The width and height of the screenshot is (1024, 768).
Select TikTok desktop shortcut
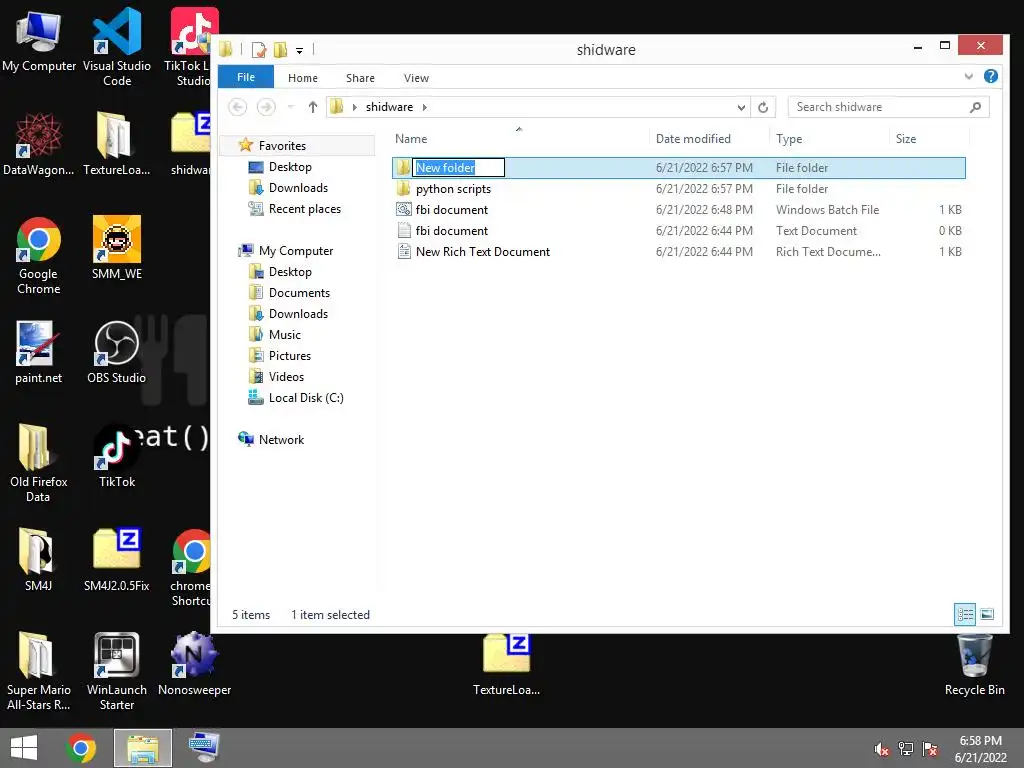(x=117, y=457)
